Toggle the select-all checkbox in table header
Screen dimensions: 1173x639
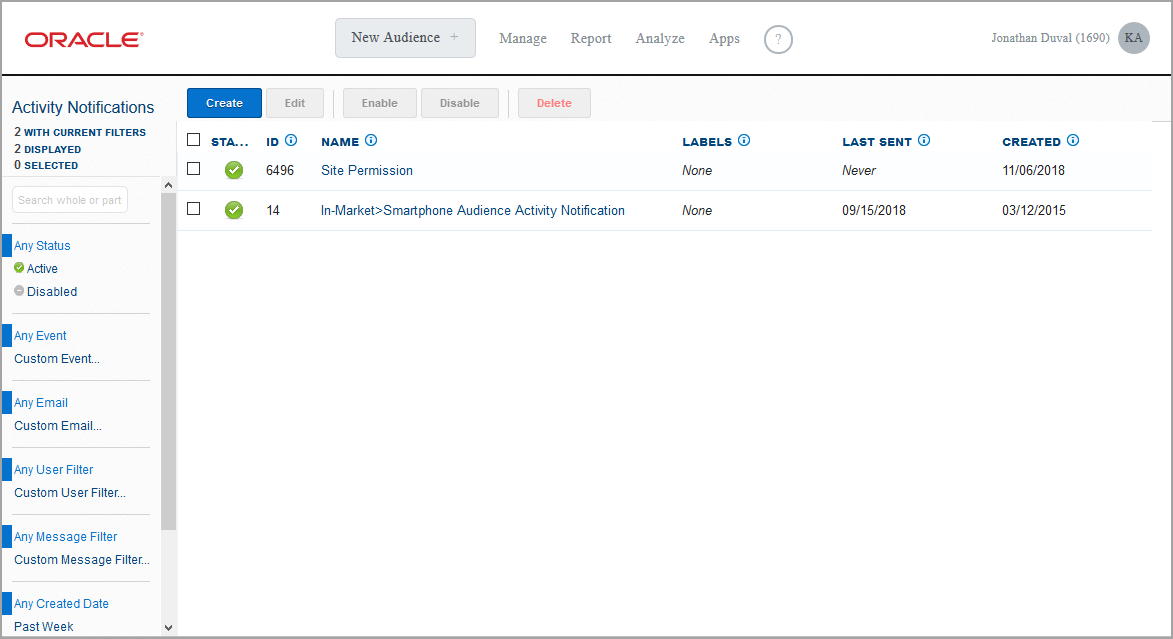[x=194, y=140]
